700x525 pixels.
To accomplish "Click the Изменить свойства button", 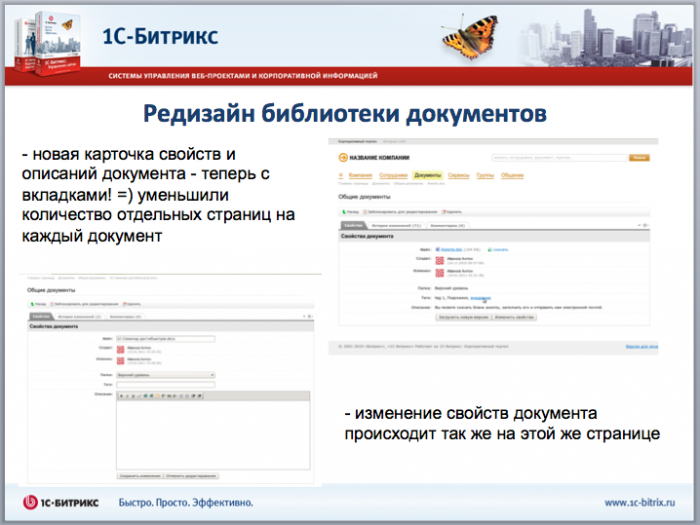I will (x=514, y=317).
